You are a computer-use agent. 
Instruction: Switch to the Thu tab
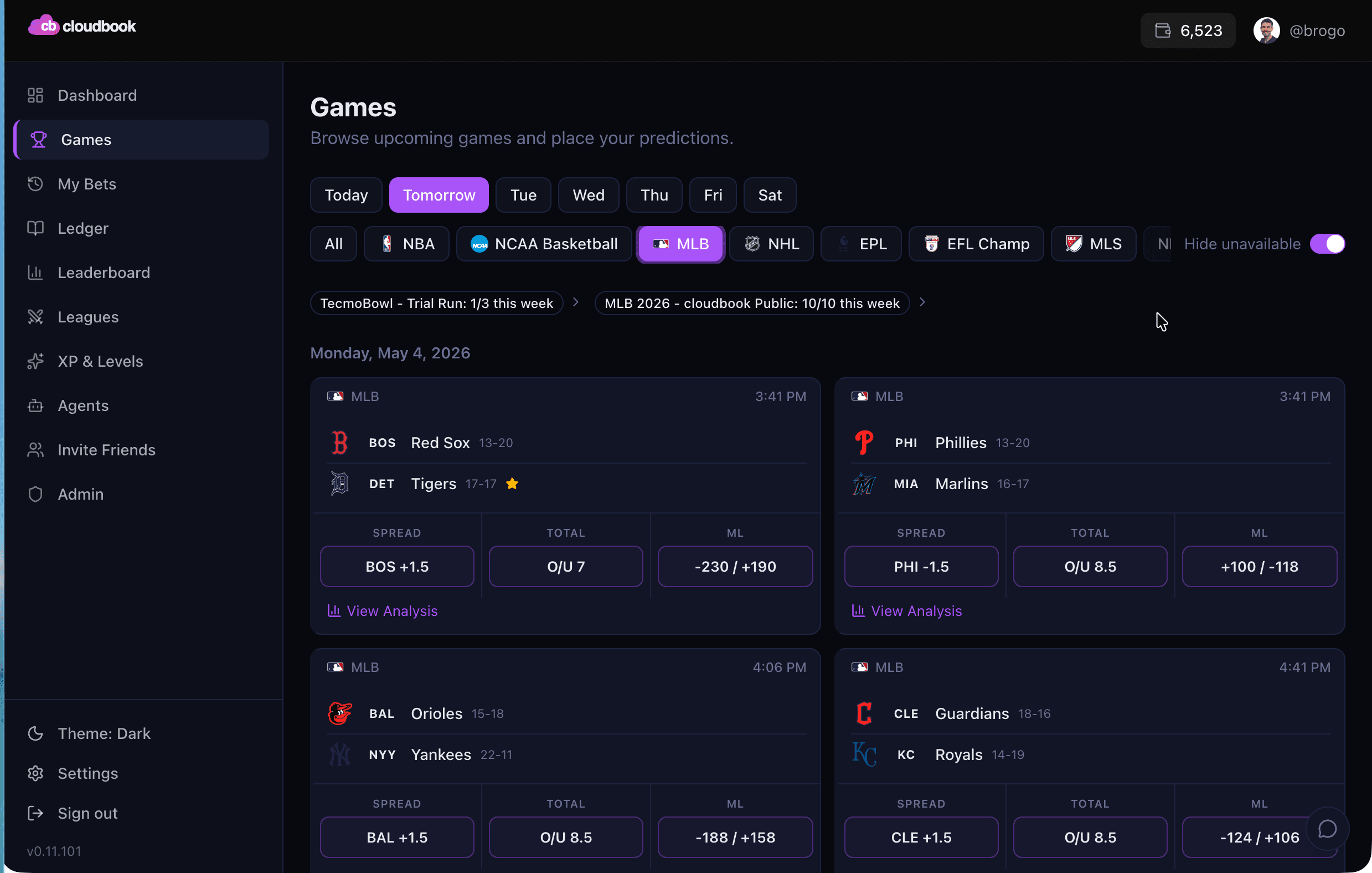click(654, 195)
